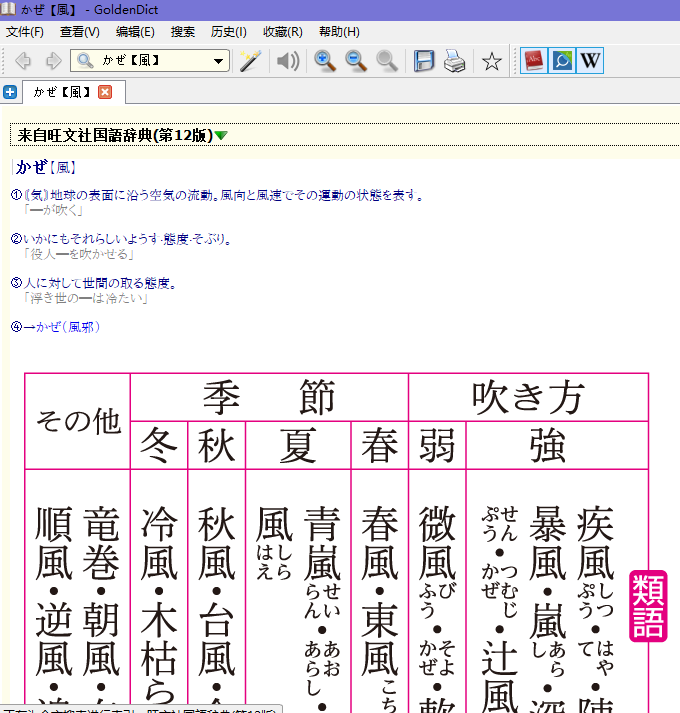Add a new tab with plus button

pos(10,92)
